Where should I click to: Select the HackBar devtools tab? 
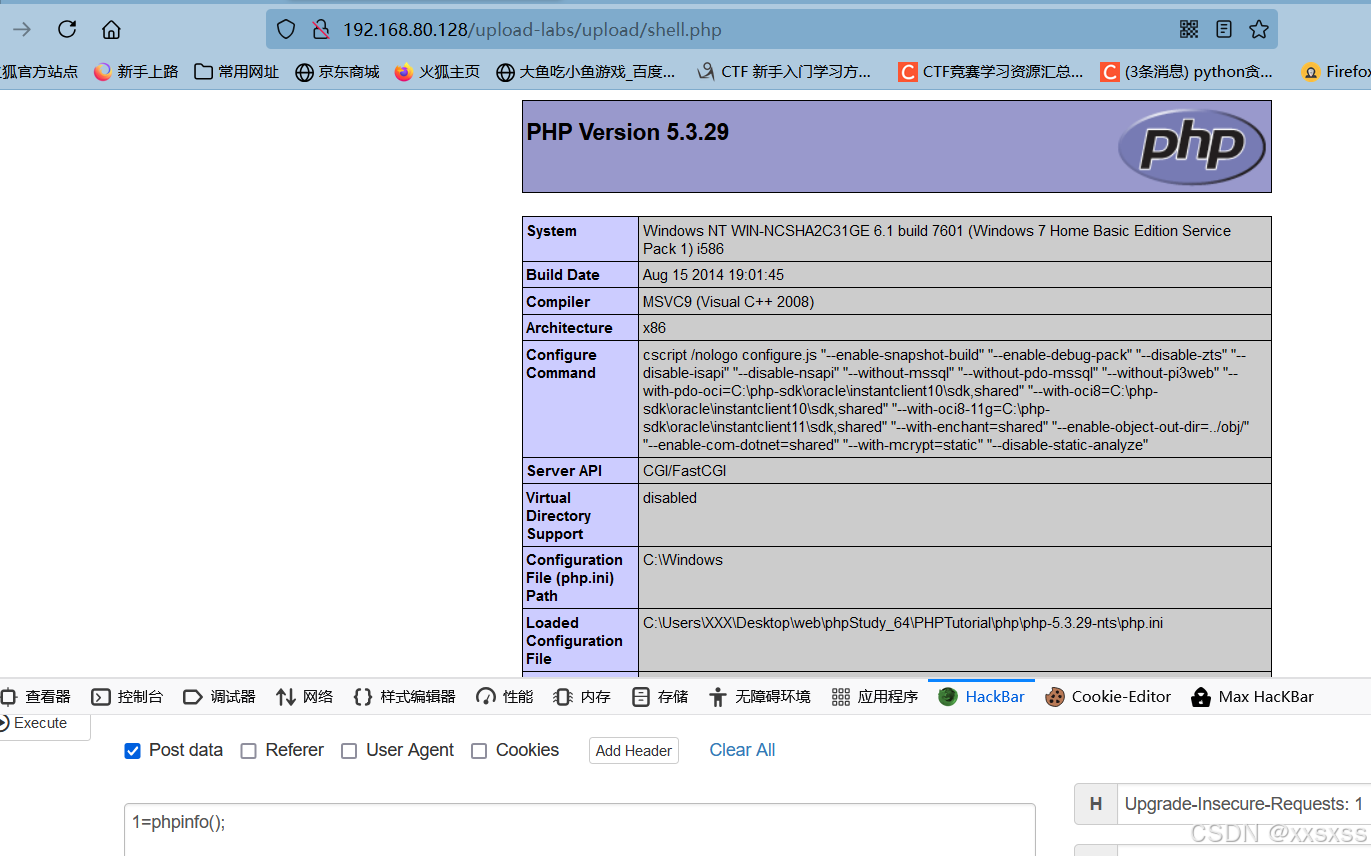point(982,697)
